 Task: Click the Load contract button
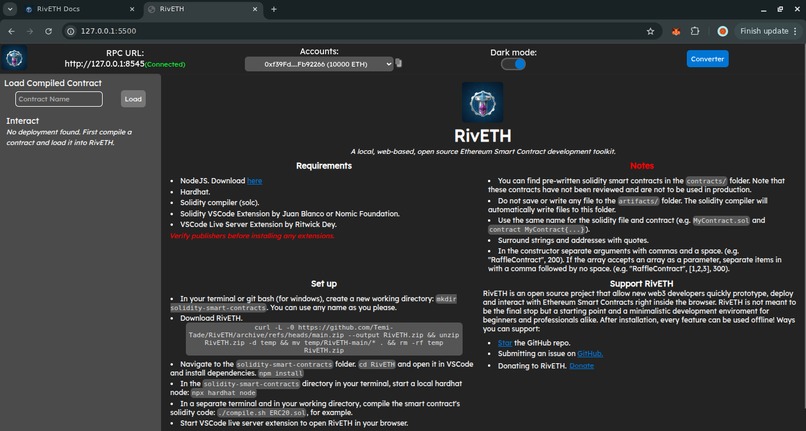pos(133,99)
